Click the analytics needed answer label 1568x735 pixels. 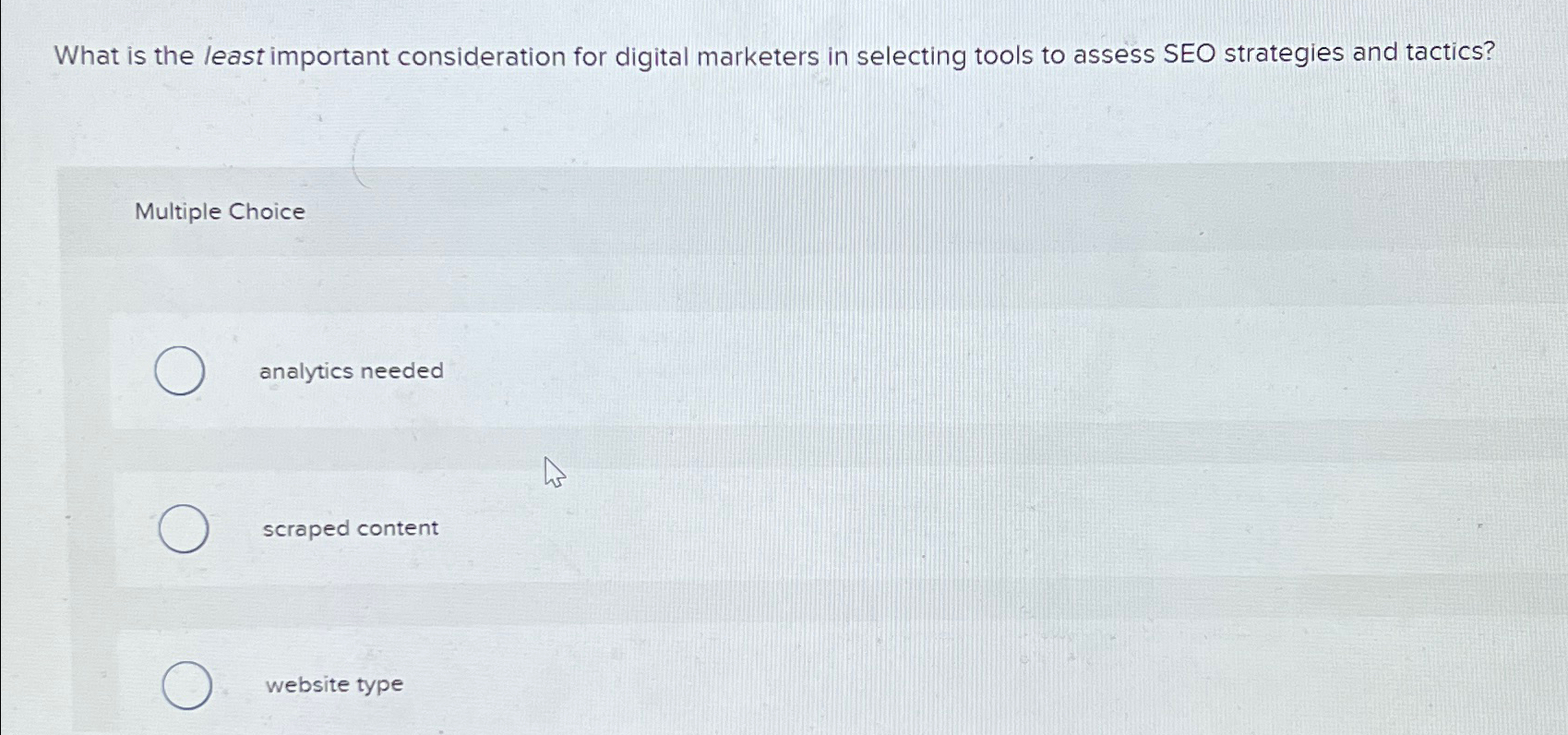[x=352, y=370]
